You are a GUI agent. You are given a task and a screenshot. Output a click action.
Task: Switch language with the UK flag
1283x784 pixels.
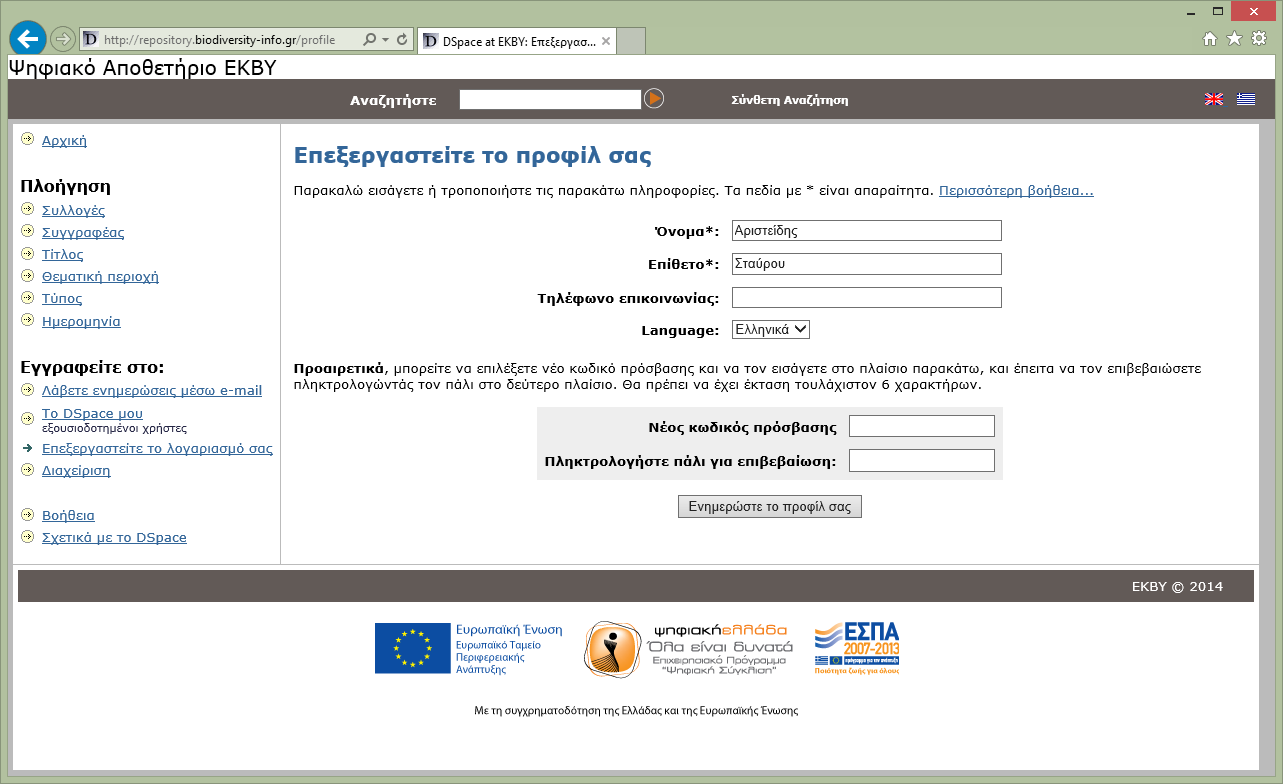tap(1214, 99)
